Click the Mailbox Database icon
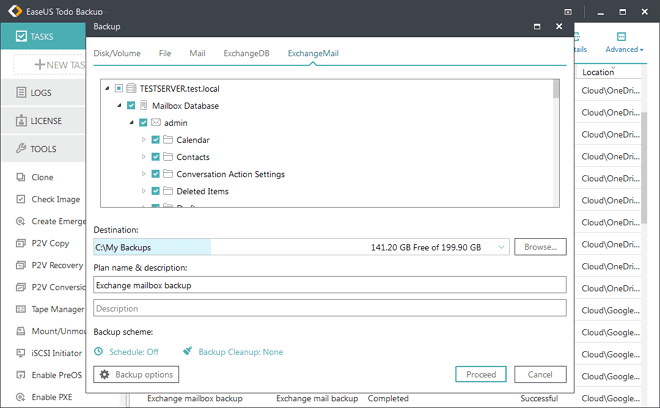 (x=144, y=105)
